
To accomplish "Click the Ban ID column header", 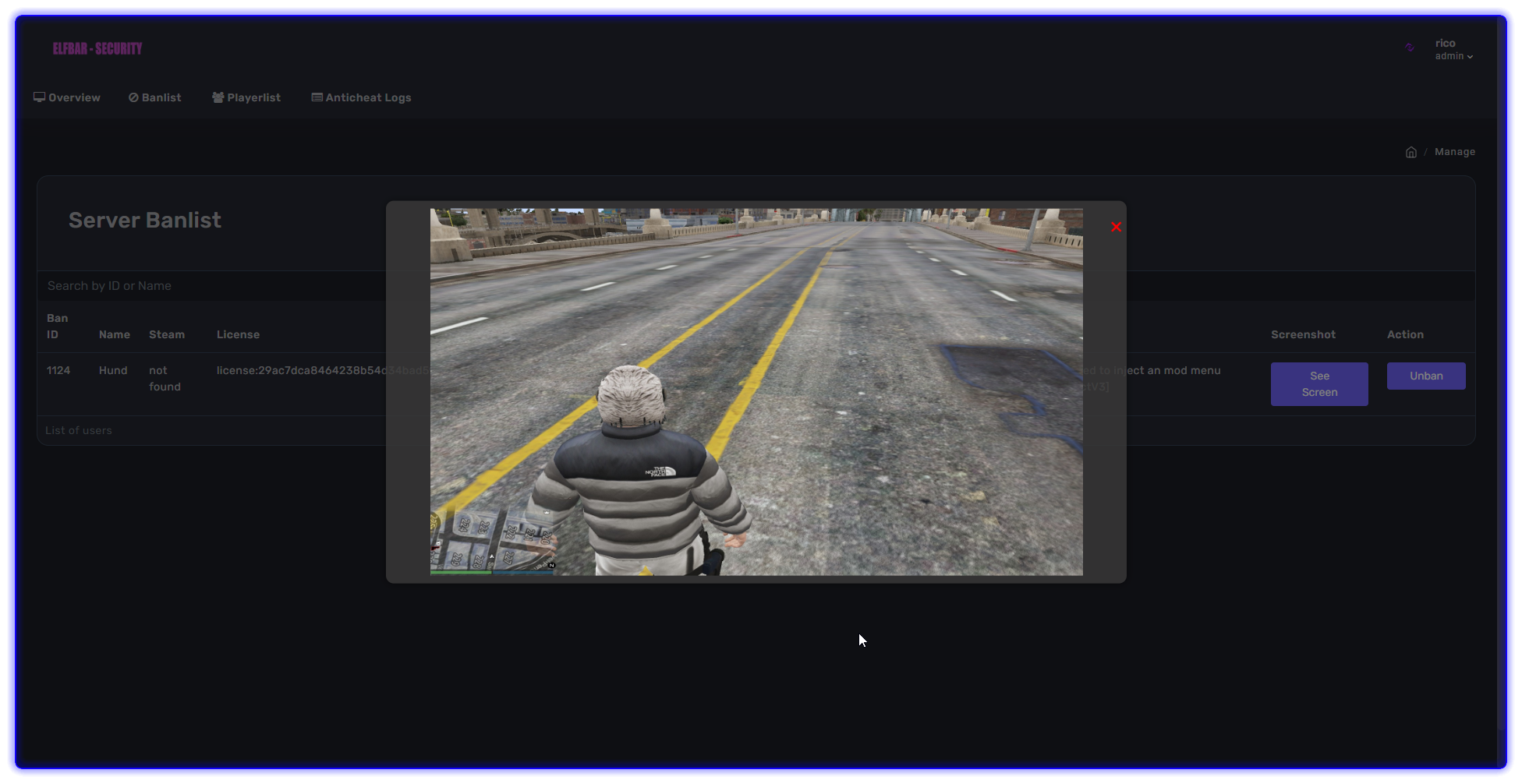I will pos(57,326).
